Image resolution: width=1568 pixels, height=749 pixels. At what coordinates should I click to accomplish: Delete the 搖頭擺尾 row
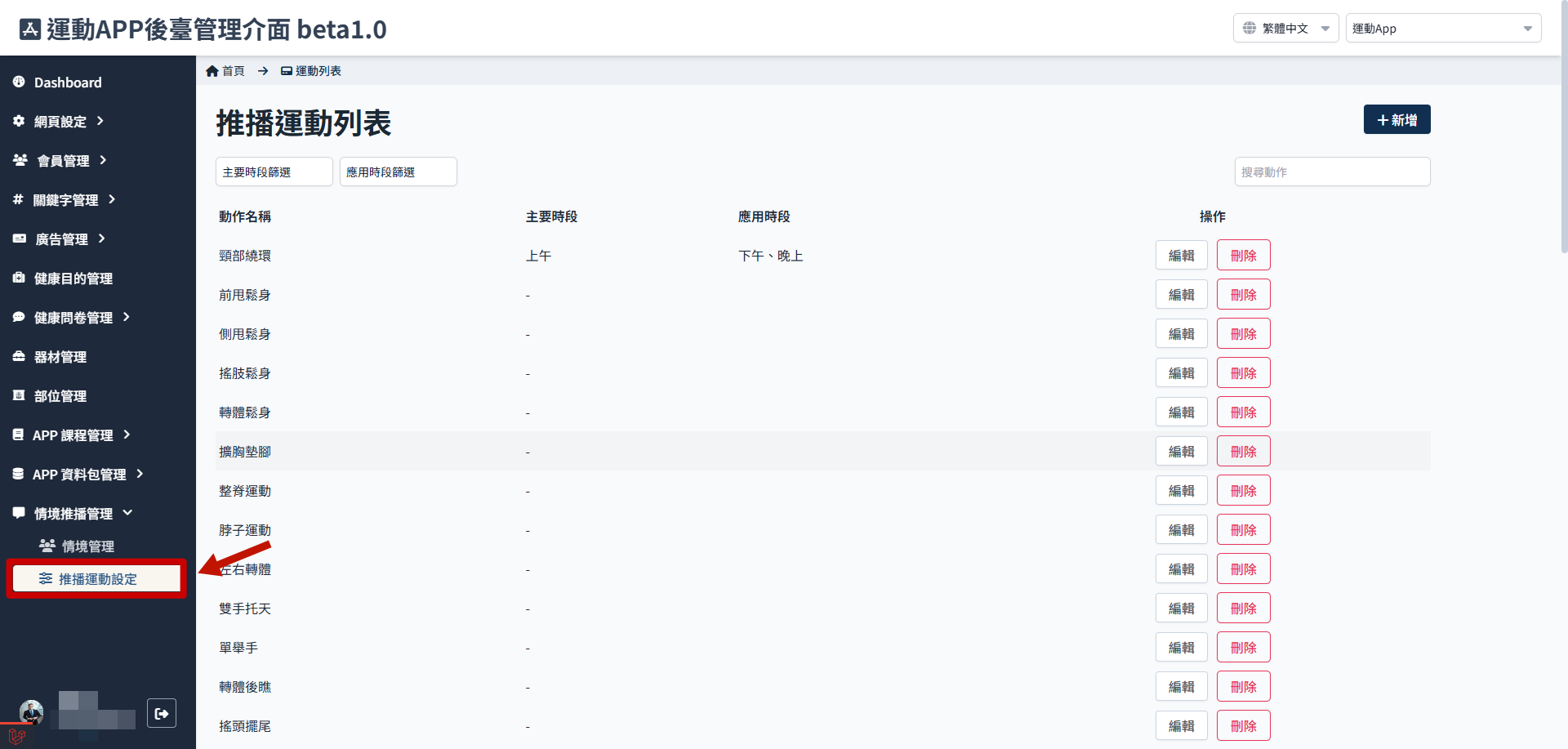[x=1244, y=725]
